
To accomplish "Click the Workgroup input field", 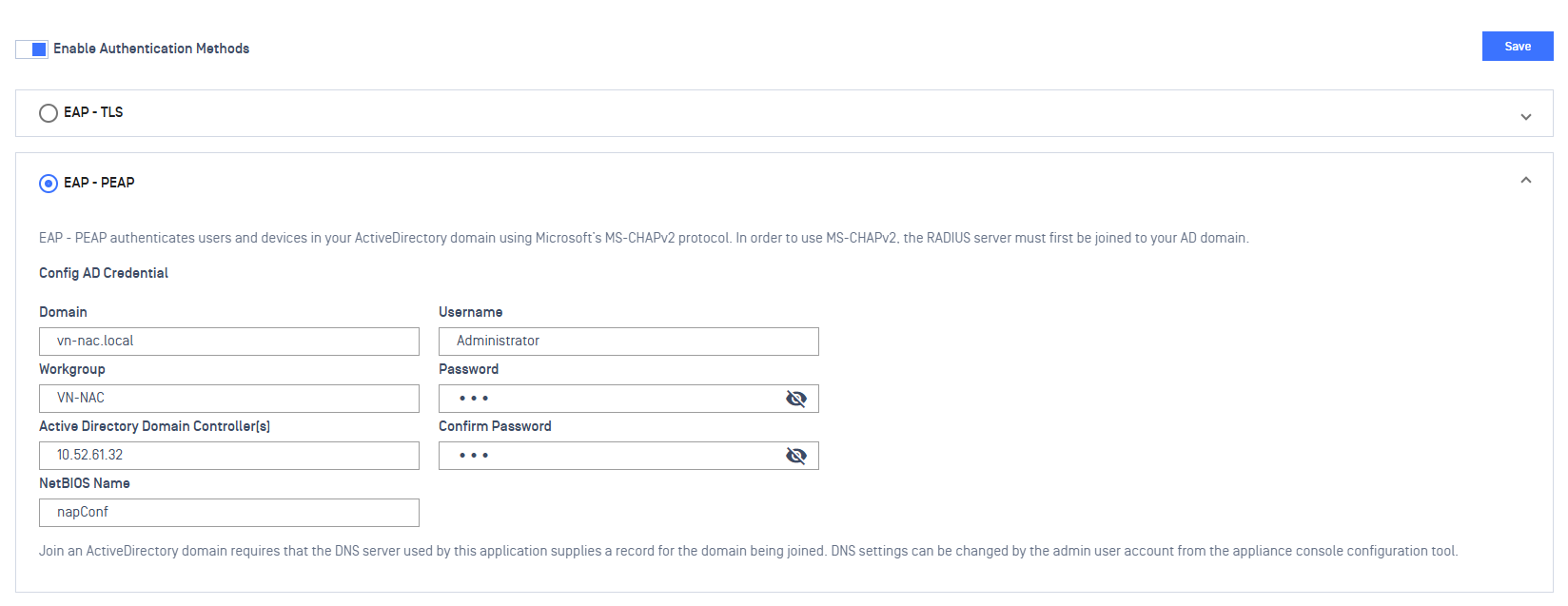I will coord(228,399).
